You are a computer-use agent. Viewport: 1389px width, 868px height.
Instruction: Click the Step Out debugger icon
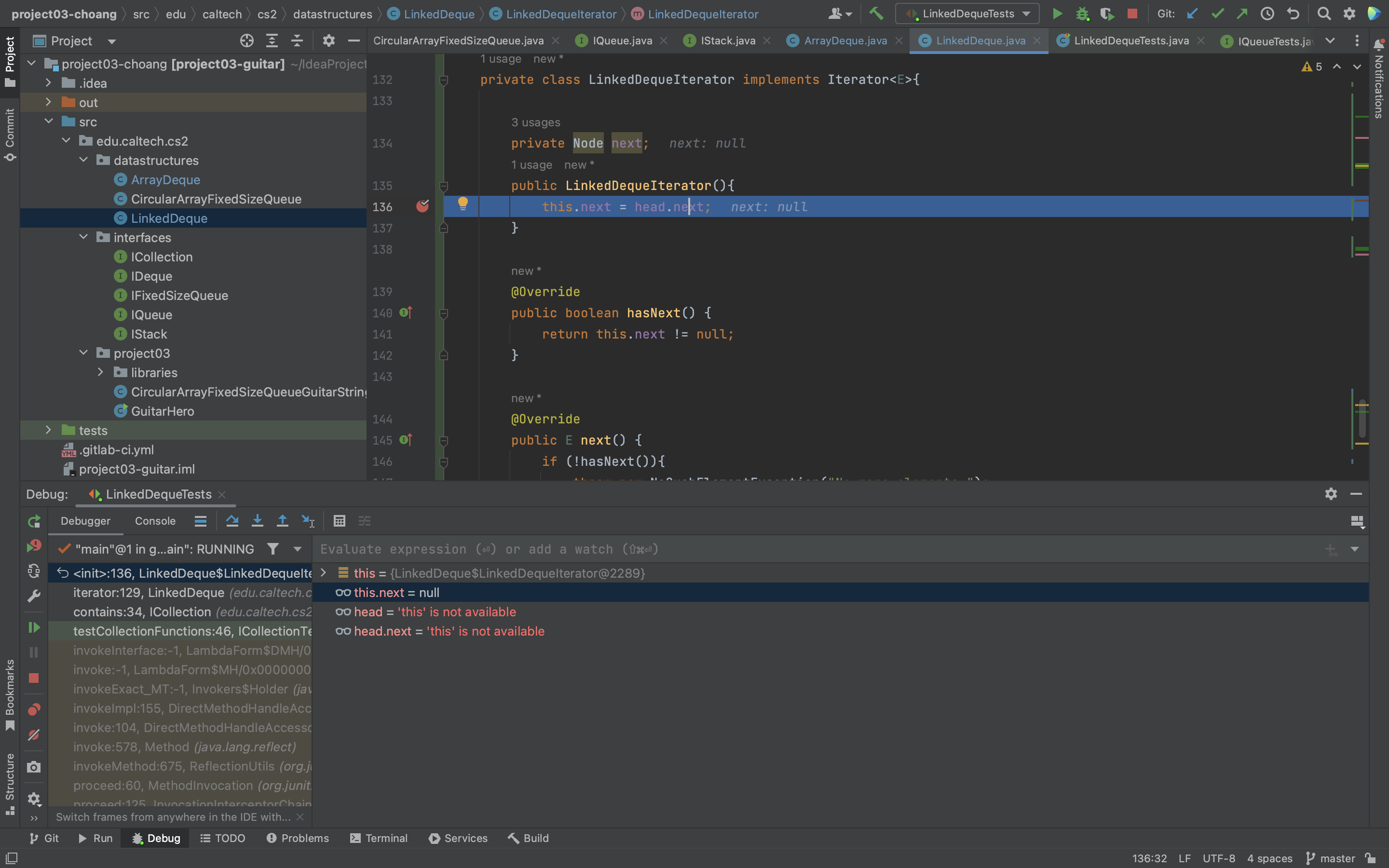[x=283, y=521]
